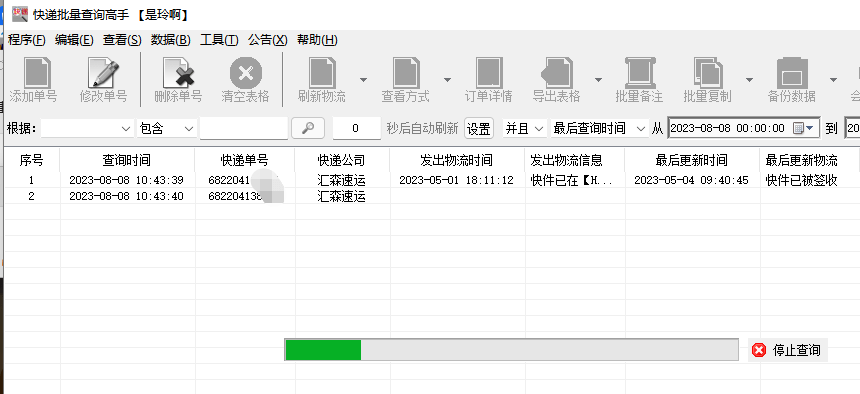Click the 批量复制 toolbar icon
The image size is (860, 394).
[708, 72]
